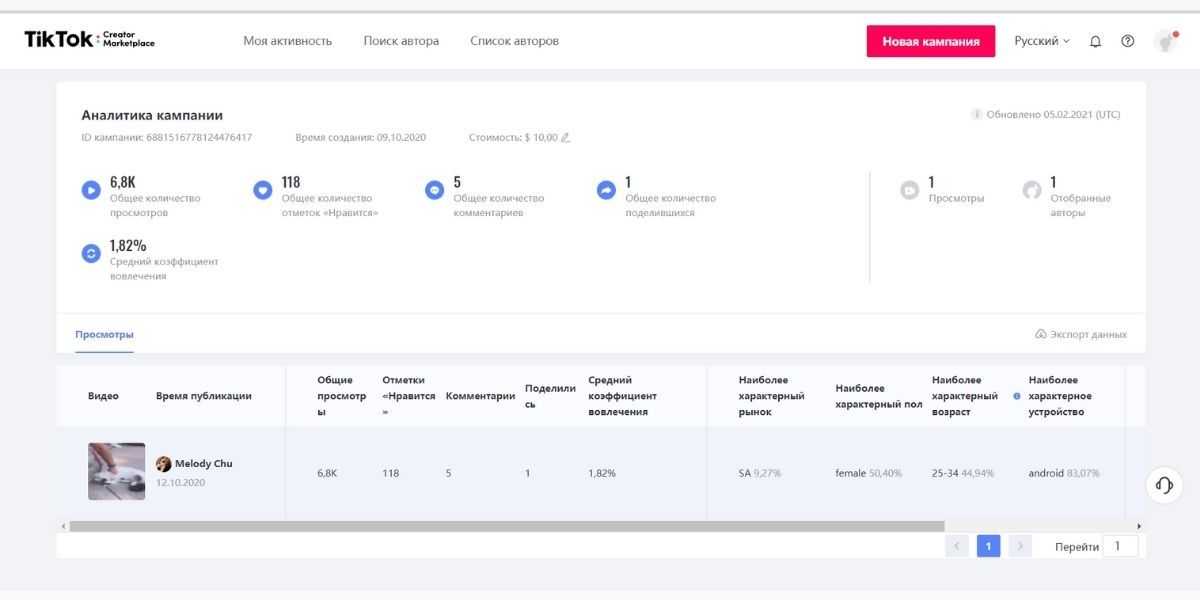
Task: Click info icon next to device column
Action: coord(1017,396)
